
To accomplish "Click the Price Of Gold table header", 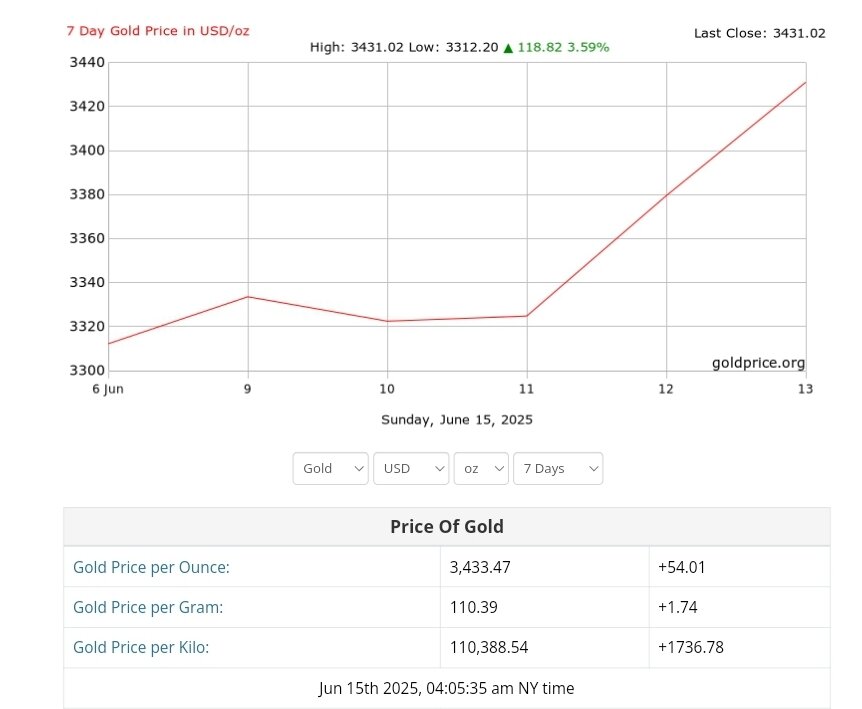I will pyautogui.click(x=446, y=526).
